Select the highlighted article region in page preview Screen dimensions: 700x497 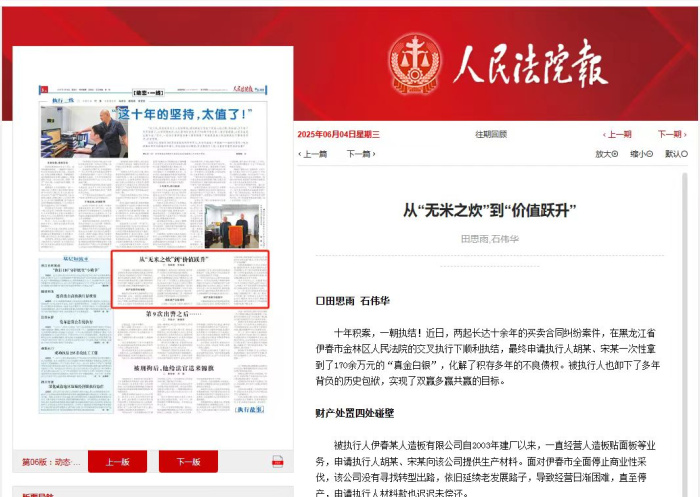[x=190, y=279]
